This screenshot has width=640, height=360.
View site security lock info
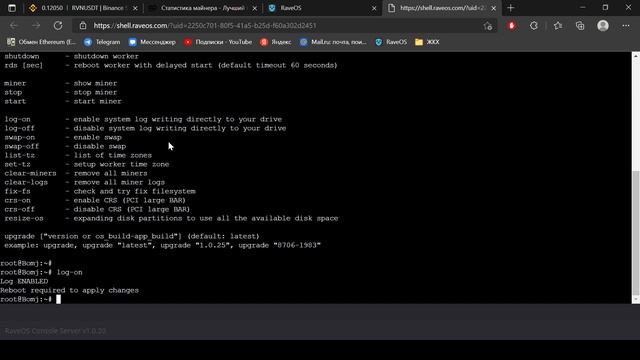(x=83, y=25)
